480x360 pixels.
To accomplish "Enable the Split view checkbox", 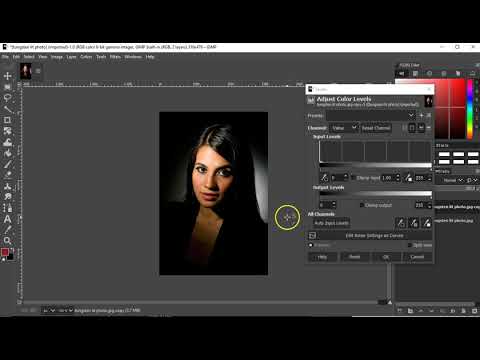I will point(410,245).
